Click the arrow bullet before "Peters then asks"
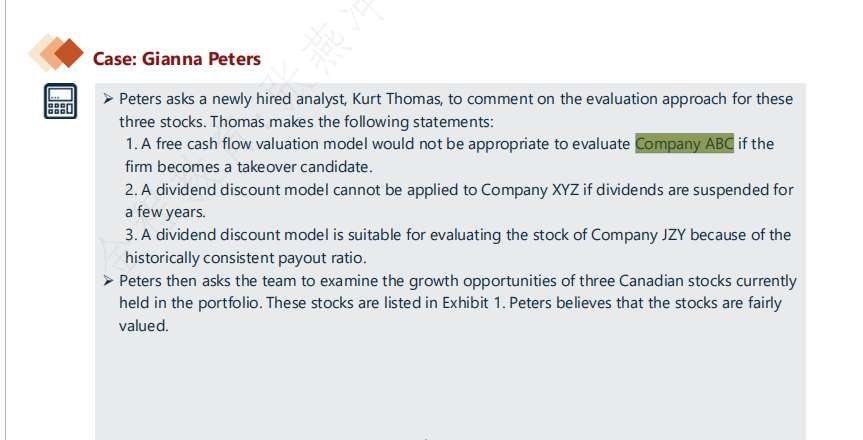Image resolution: width=863 pixels, height=440 pixels. pos(109,281)
